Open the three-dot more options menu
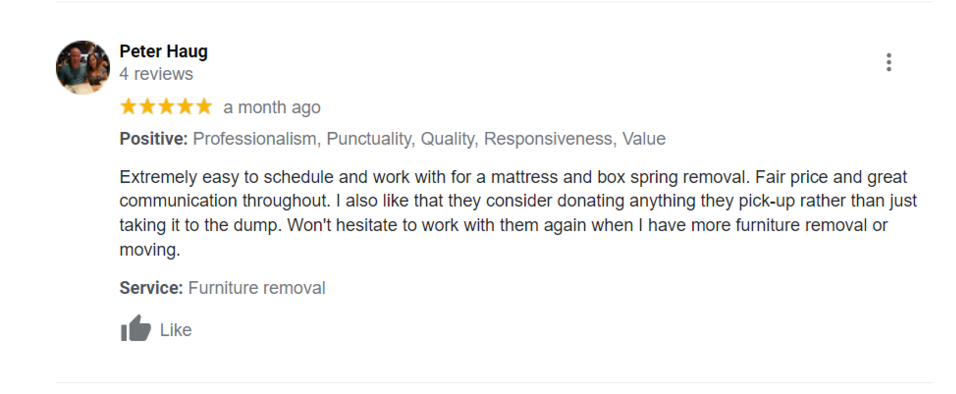Image resolution: width=956 pixels, height=394 pixels. [888, 62]
